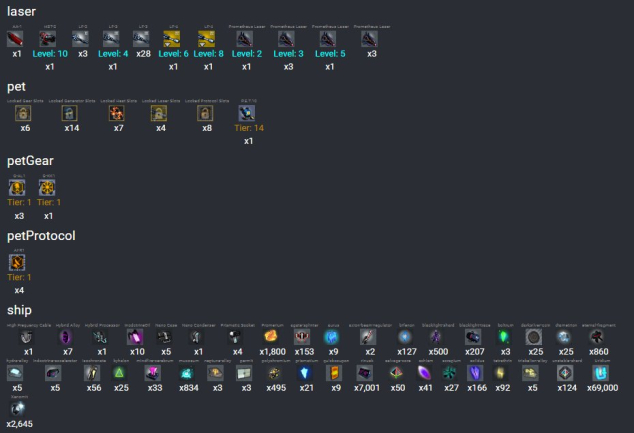Click the laser icon with x28 quantity
The height and width of the screenshot is (433, 634).
pyautogui.click(x=142, y=39)
